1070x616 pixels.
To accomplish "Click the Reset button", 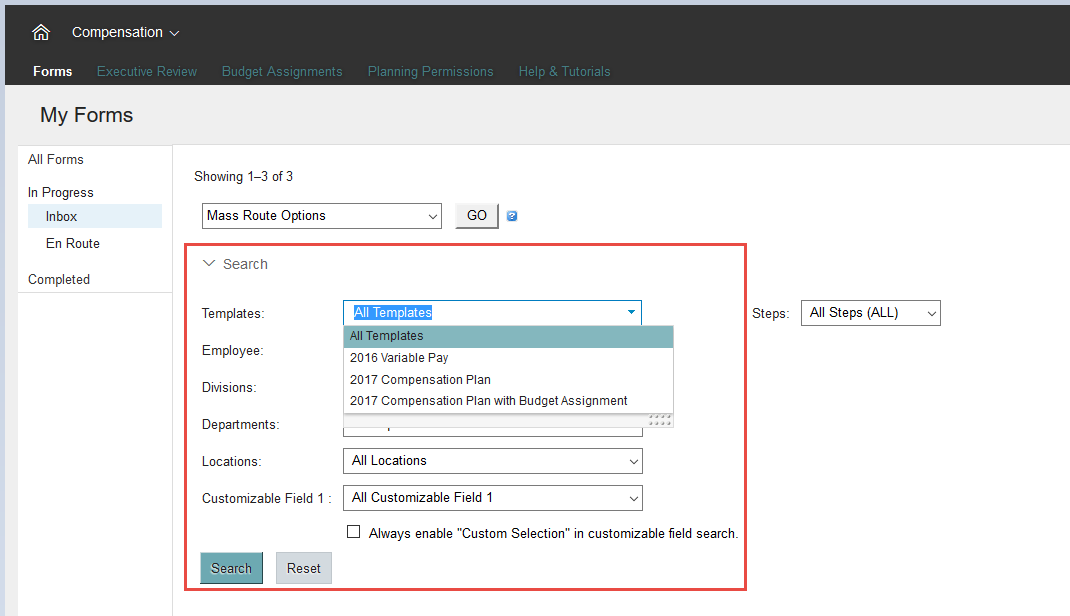I will pyautogui.click(x=304, y=568).
